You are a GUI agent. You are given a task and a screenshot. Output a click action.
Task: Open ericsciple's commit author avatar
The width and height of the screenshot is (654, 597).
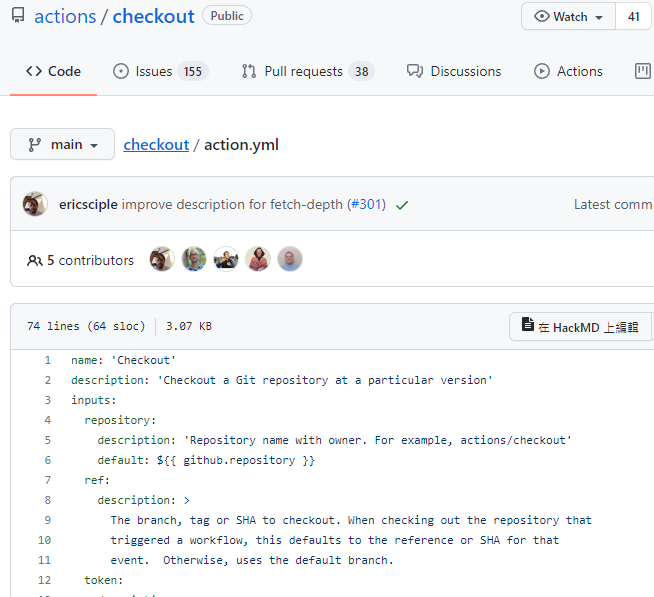point(35,204)
